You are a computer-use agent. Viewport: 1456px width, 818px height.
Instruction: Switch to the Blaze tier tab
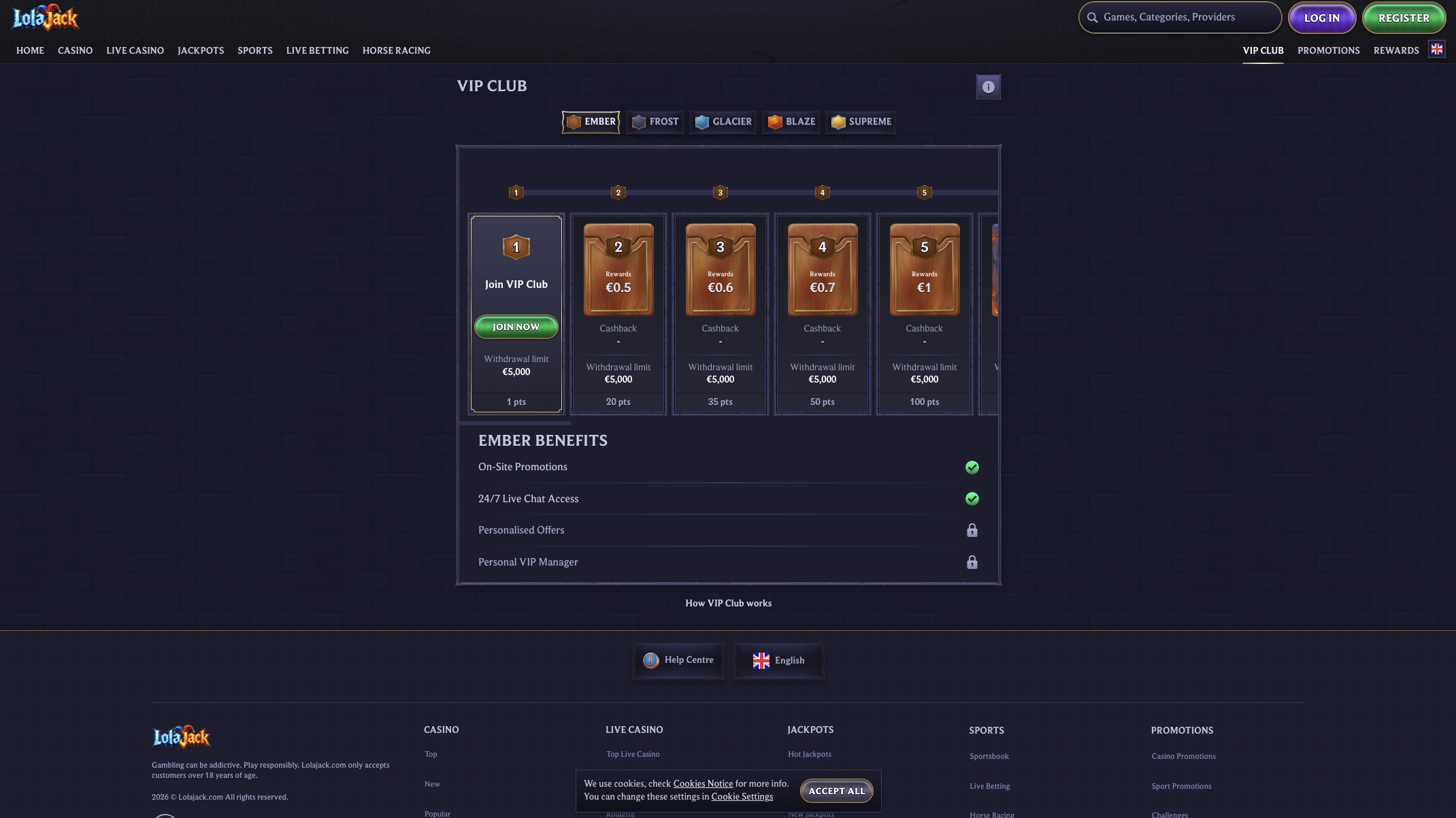click(x=791, y=122)
